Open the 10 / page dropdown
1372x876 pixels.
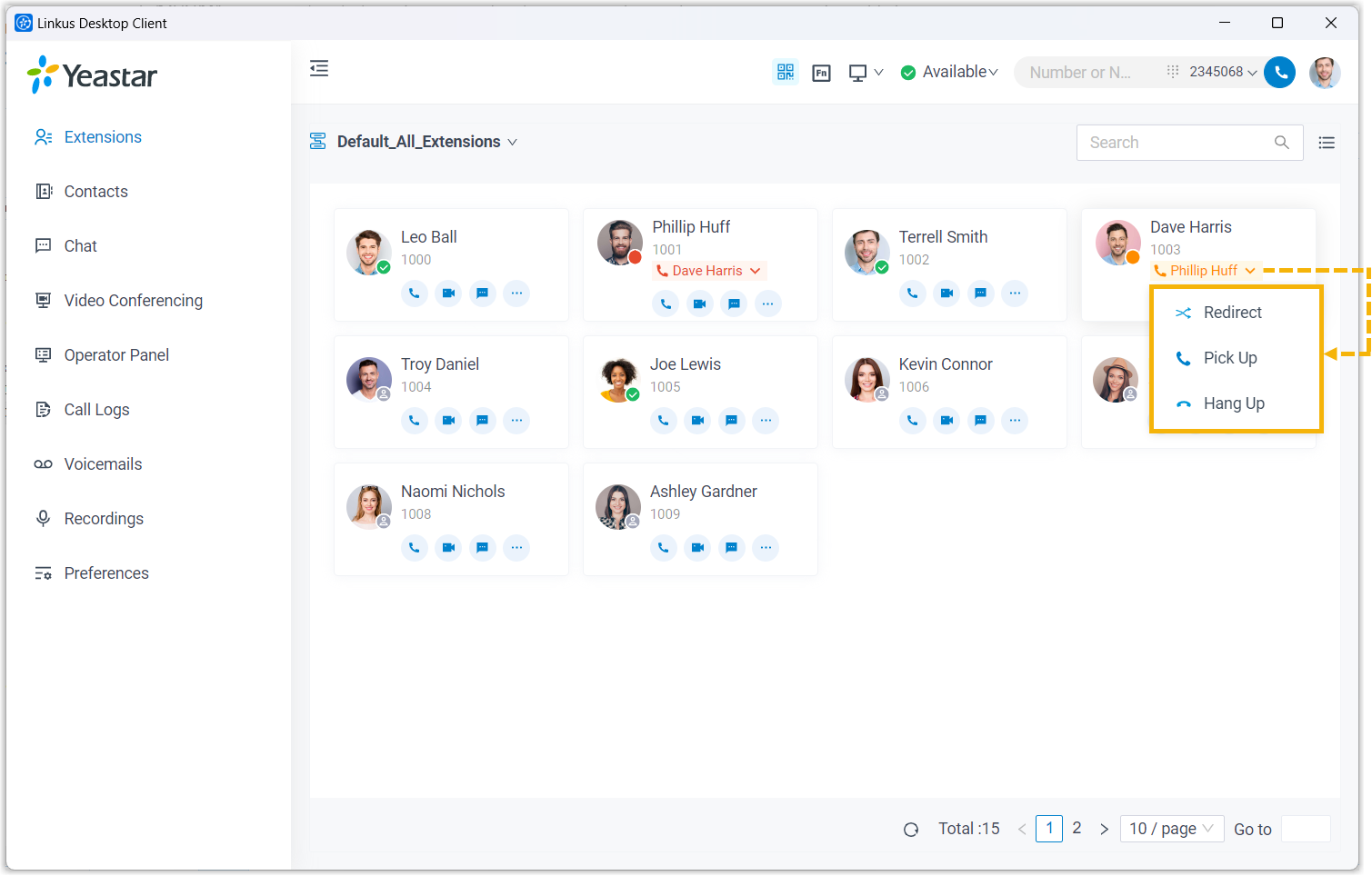pyautogui.click(x=1172, y=829)
